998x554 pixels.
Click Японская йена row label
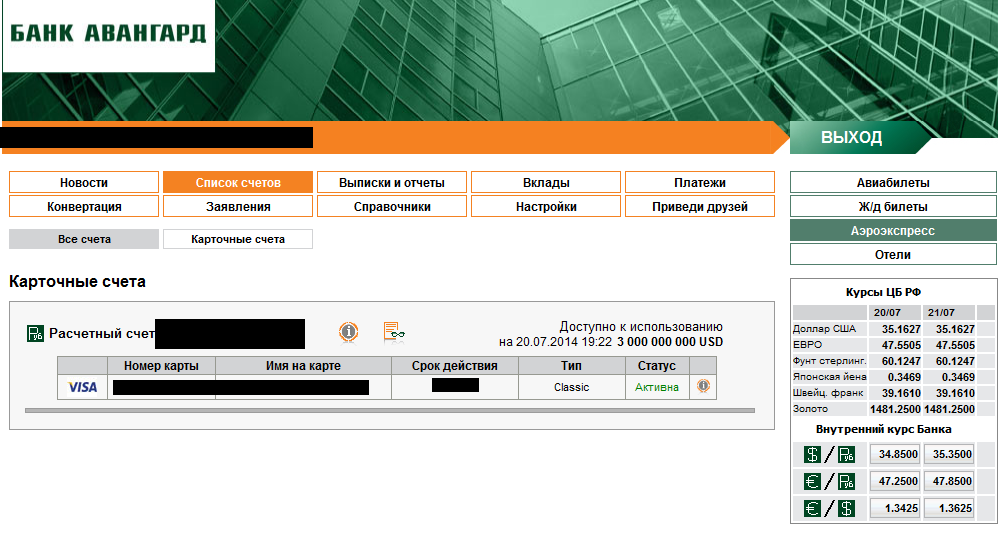(829, 376)
